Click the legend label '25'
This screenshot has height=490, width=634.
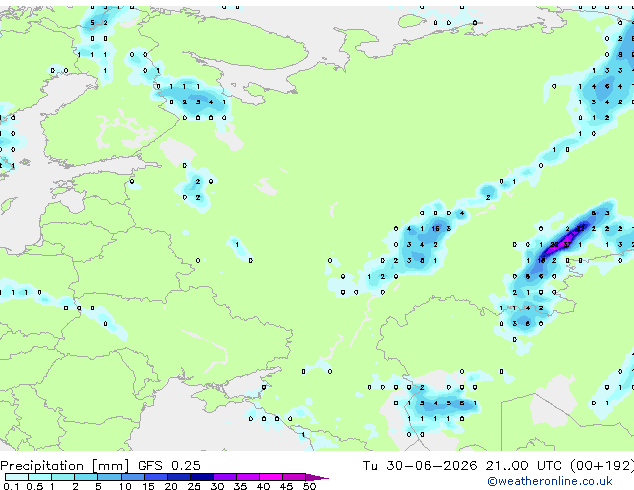pos(194,486)
